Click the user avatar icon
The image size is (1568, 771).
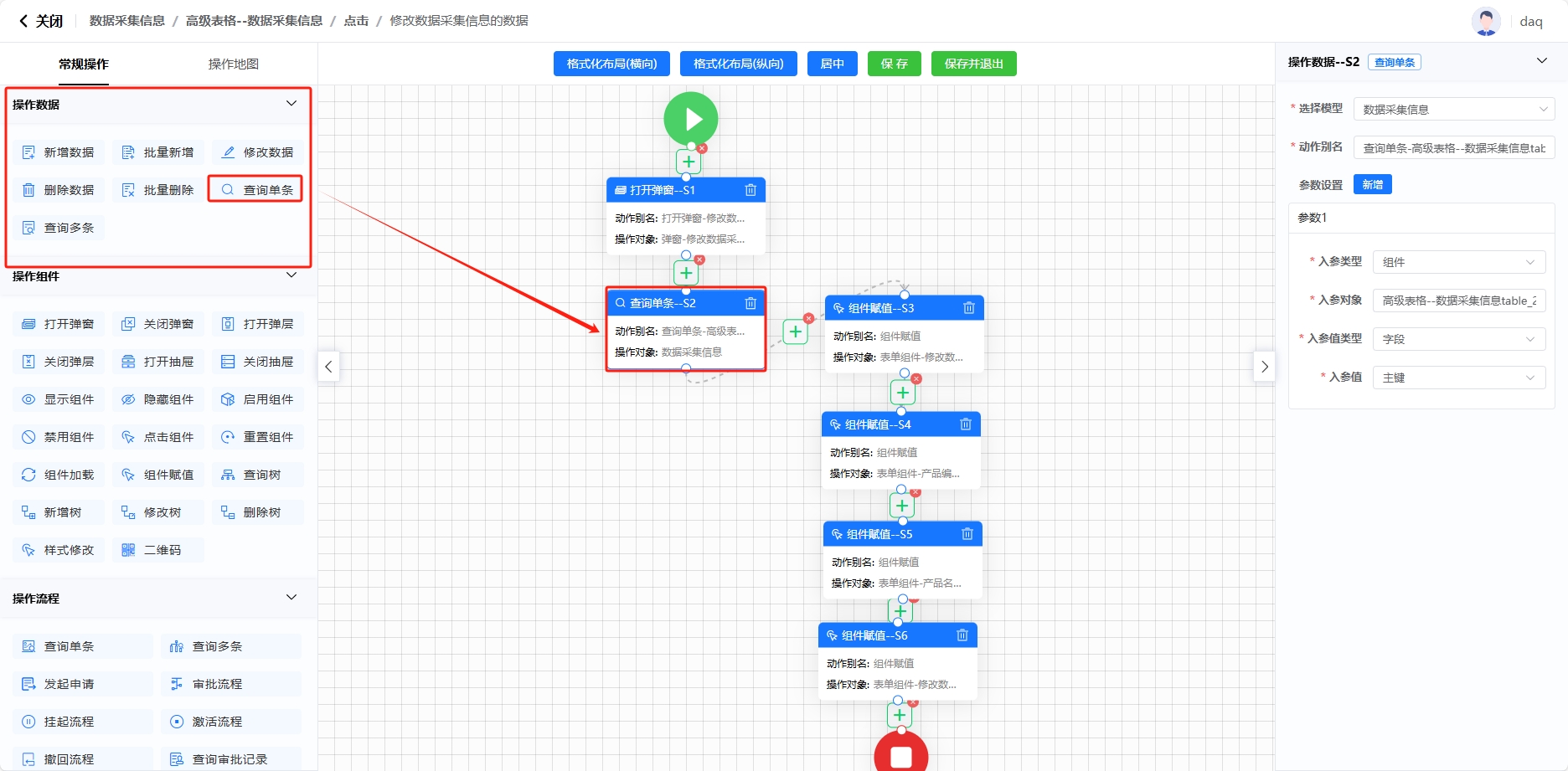point(1486,21)
